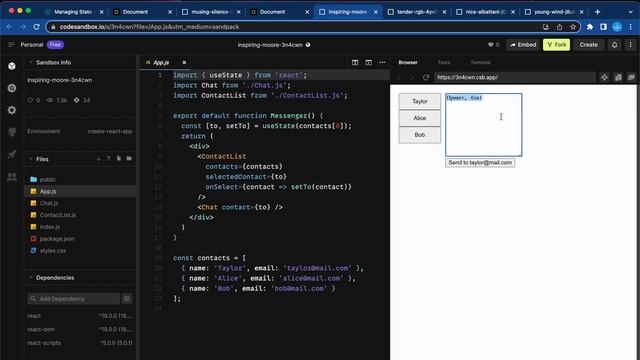
Task: Open the GitHub panel icon in sidebar
Action: coord(12,132)
